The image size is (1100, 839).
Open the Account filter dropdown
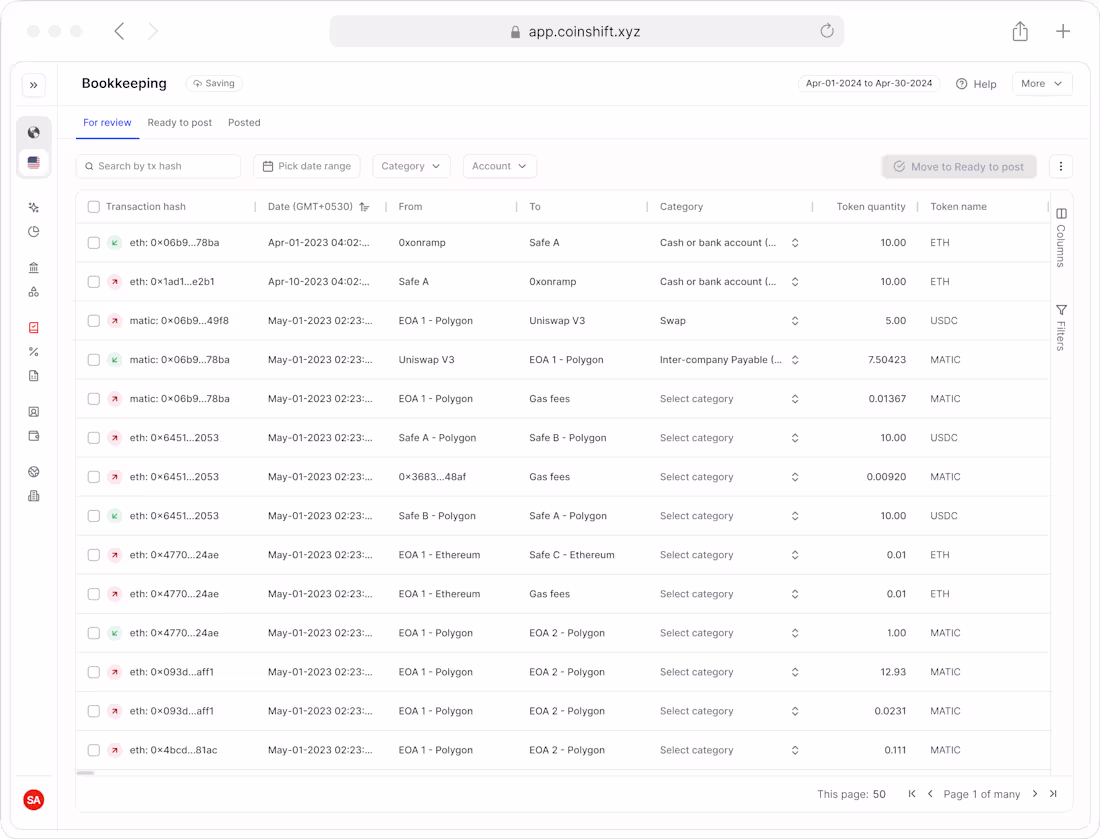coord(499,166)
